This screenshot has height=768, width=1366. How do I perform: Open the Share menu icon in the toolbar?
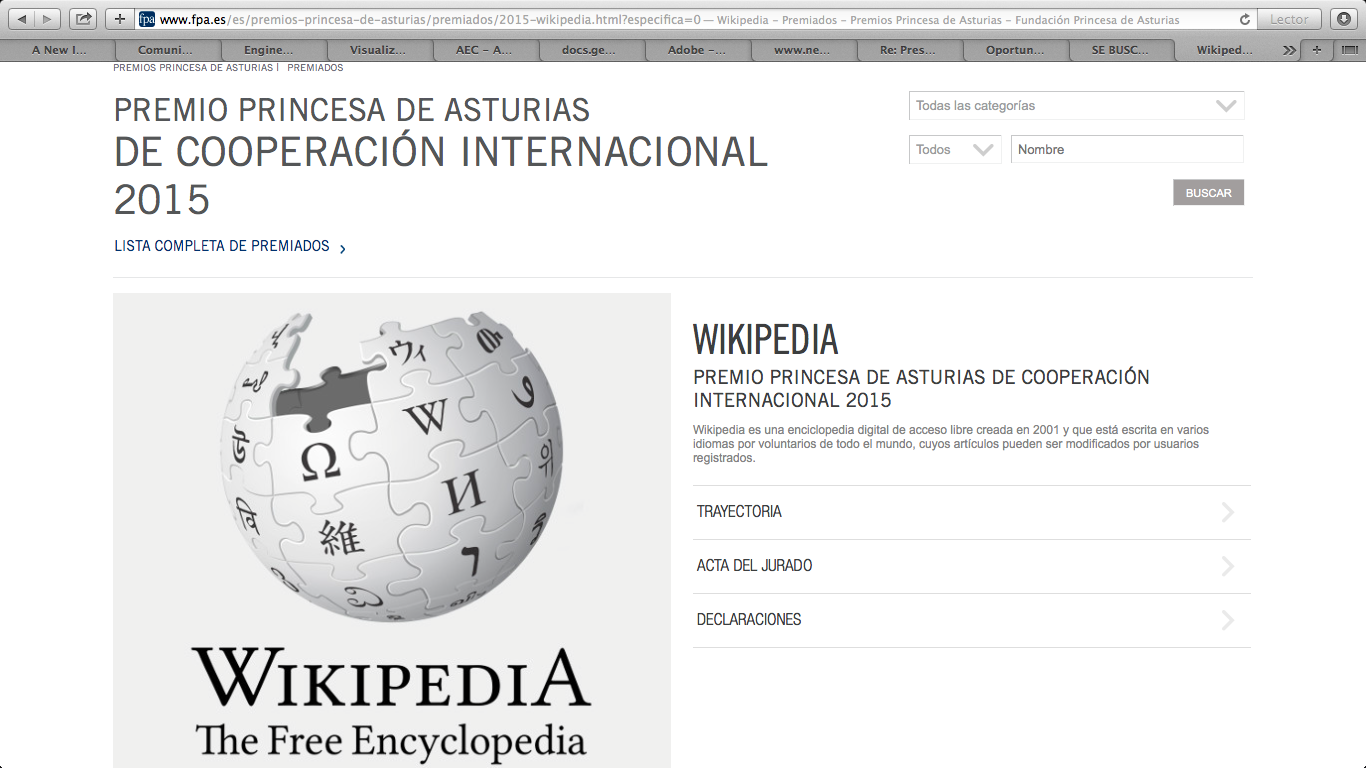pyautogui.click(x=84, y=19)
